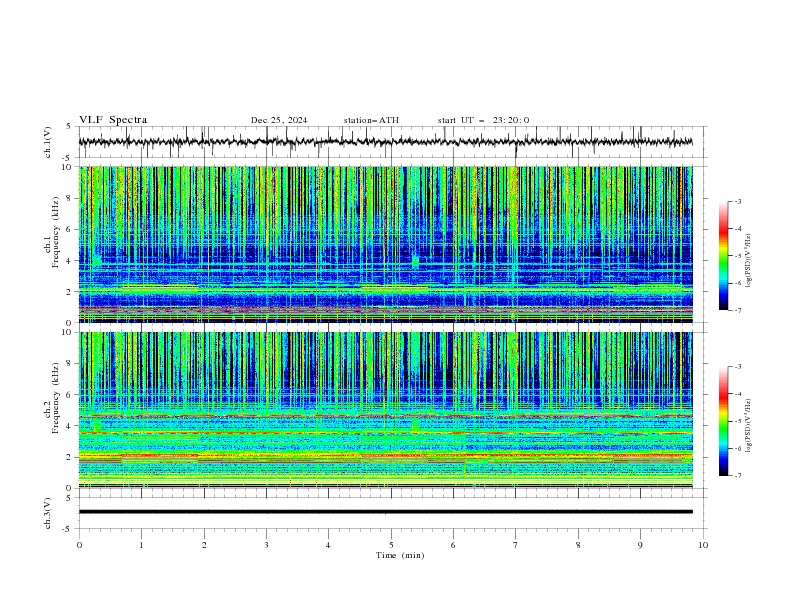Click the "ch.3(V)" axis label
This screenshot has height=612, width=792.
[x=48, y=513]
